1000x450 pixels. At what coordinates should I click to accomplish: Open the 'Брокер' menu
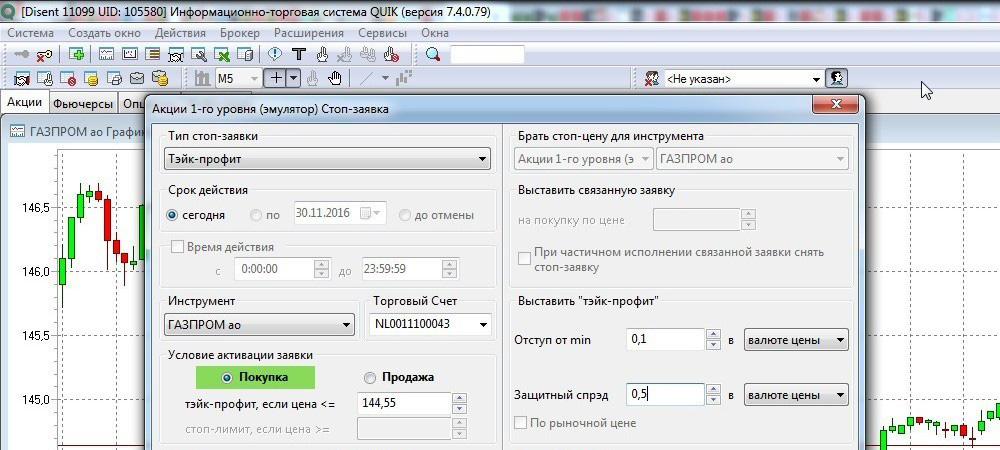(240, 33)
